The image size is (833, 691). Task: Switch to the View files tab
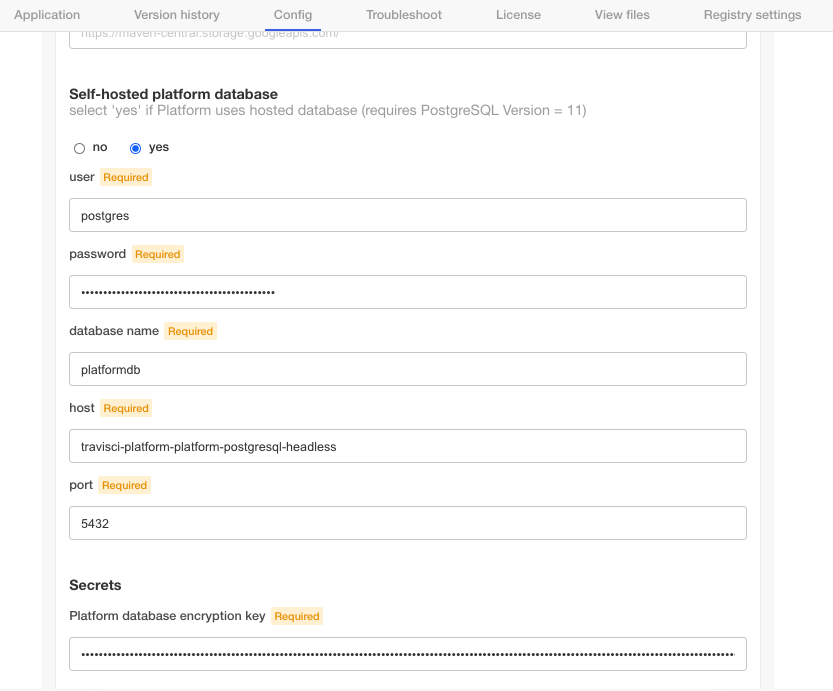pyautogui.click(x=622, y=15)
